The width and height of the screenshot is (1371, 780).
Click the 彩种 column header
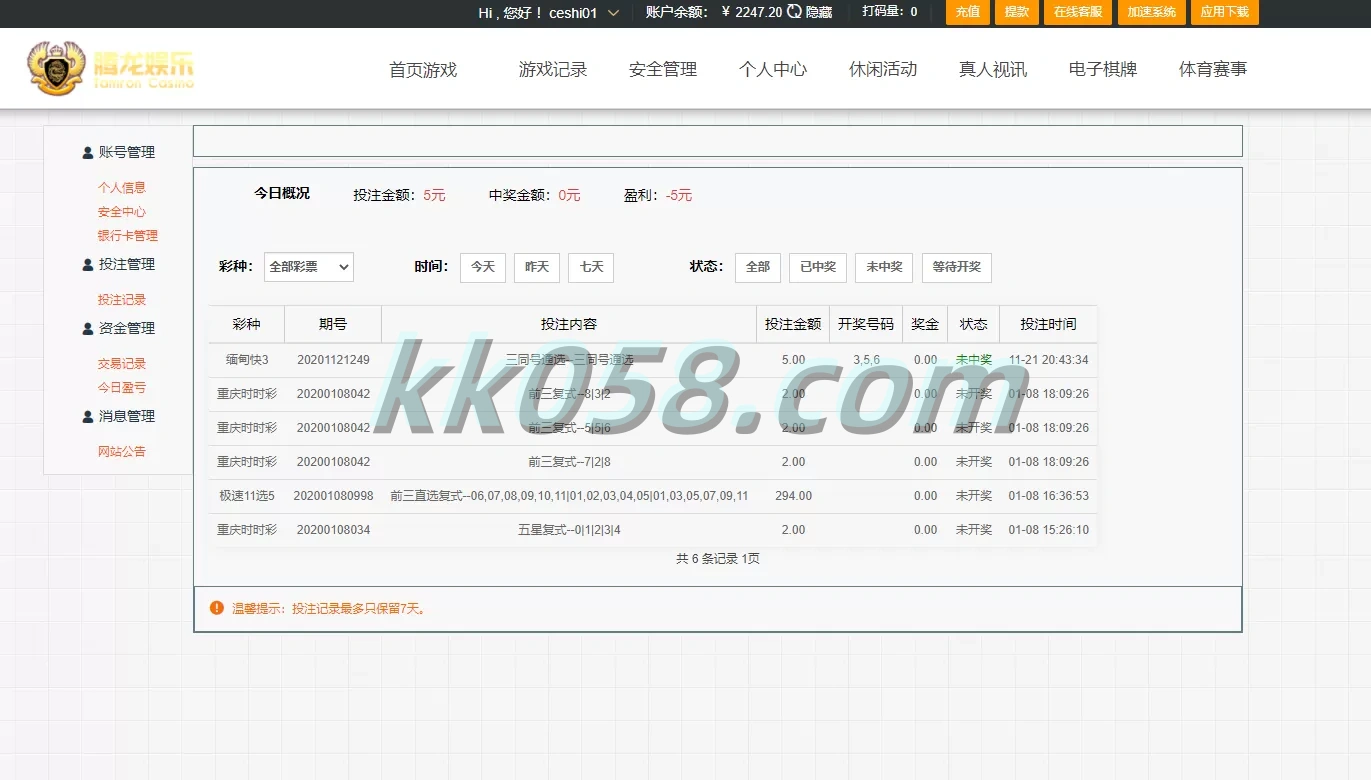tap(247, 324)
